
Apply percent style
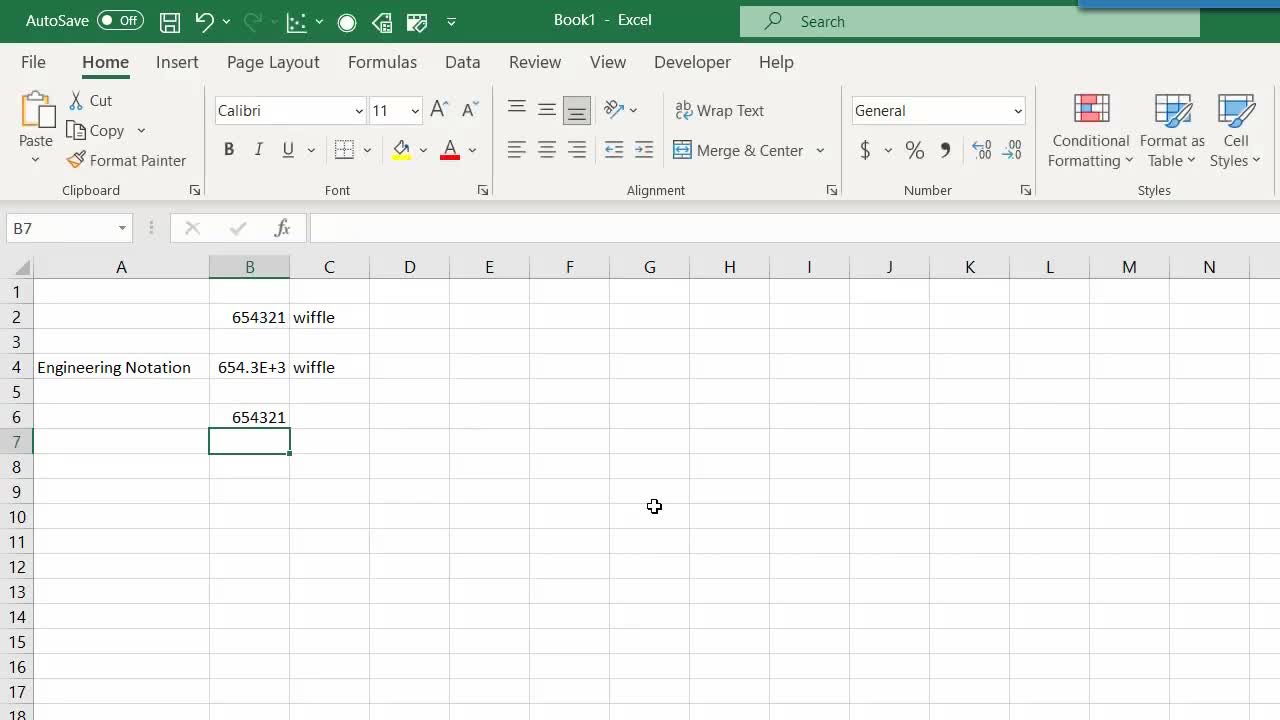914,150
